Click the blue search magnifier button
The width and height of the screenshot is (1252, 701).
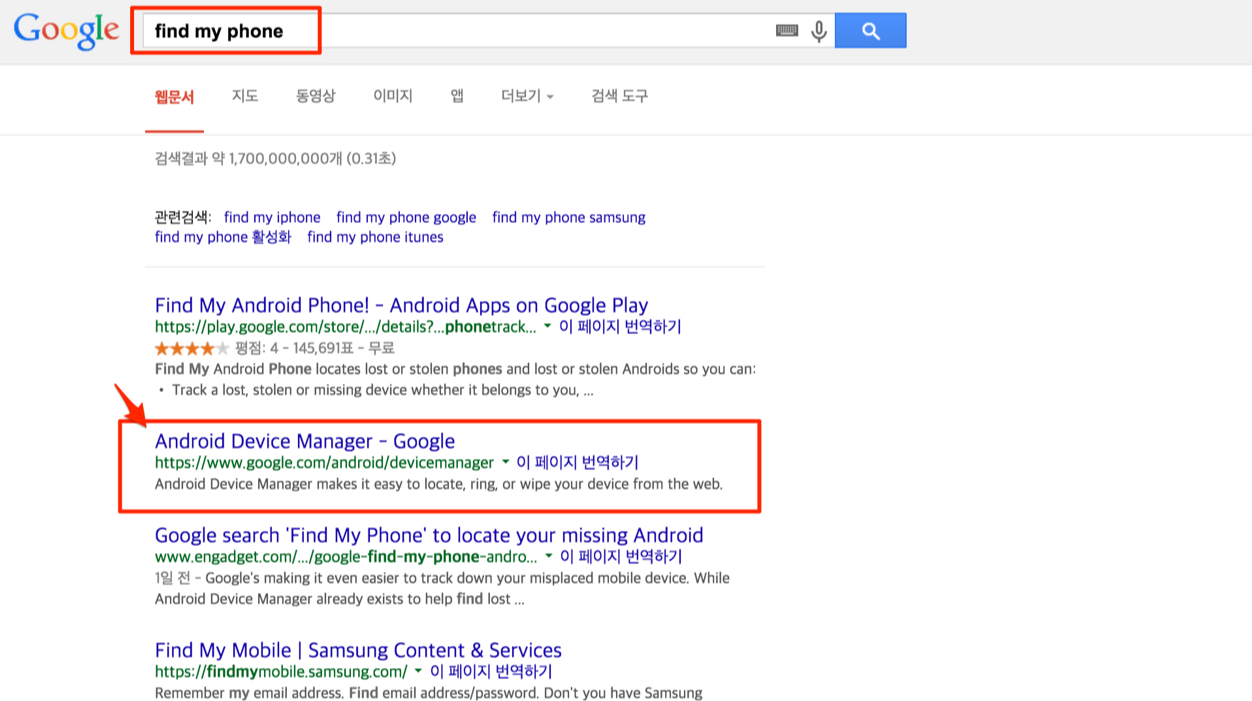[870, 31]
